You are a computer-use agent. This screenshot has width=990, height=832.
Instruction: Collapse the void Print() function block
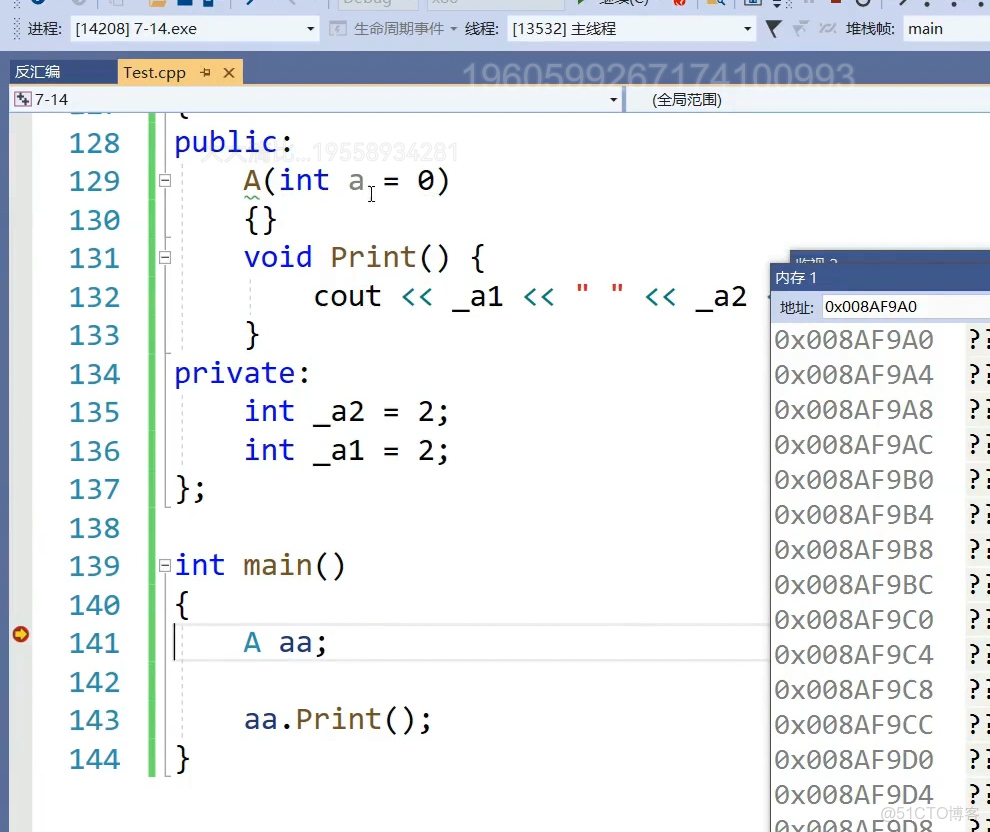165,258
